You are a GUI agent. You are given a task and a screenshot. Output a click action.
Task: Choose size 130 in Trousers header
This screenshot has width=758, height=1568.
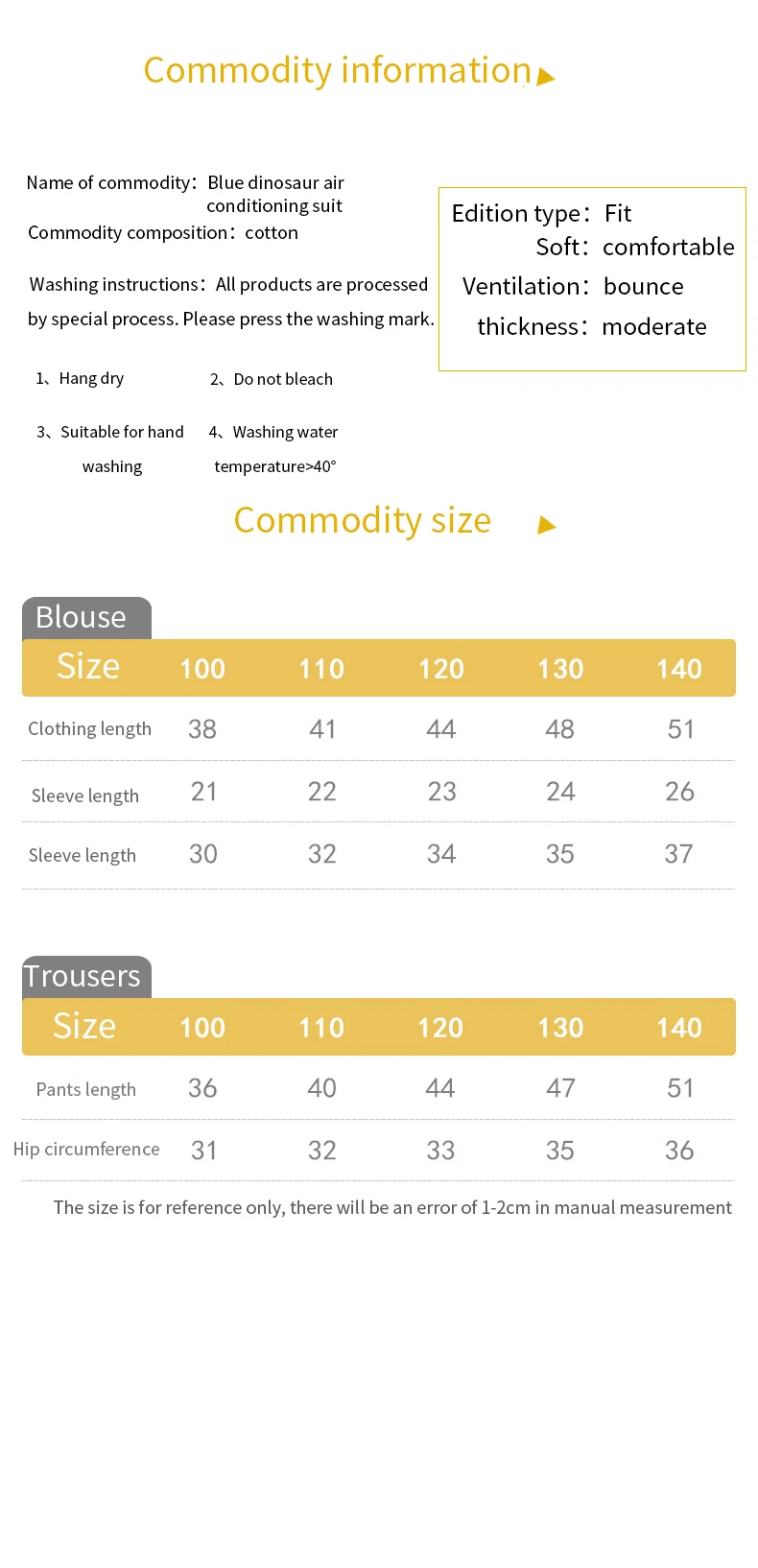coord(560,1028)
